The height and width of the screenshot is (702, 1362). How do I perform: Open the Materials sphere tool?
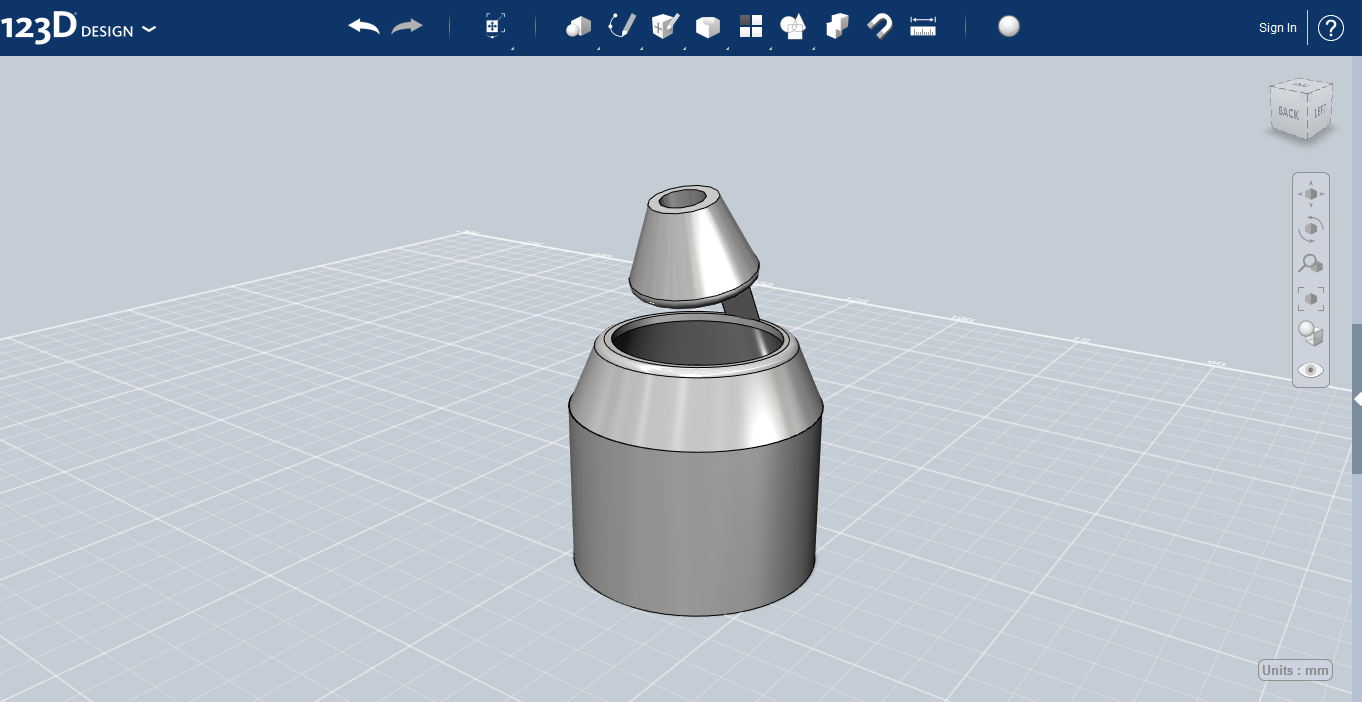(x=1008, y=27)
